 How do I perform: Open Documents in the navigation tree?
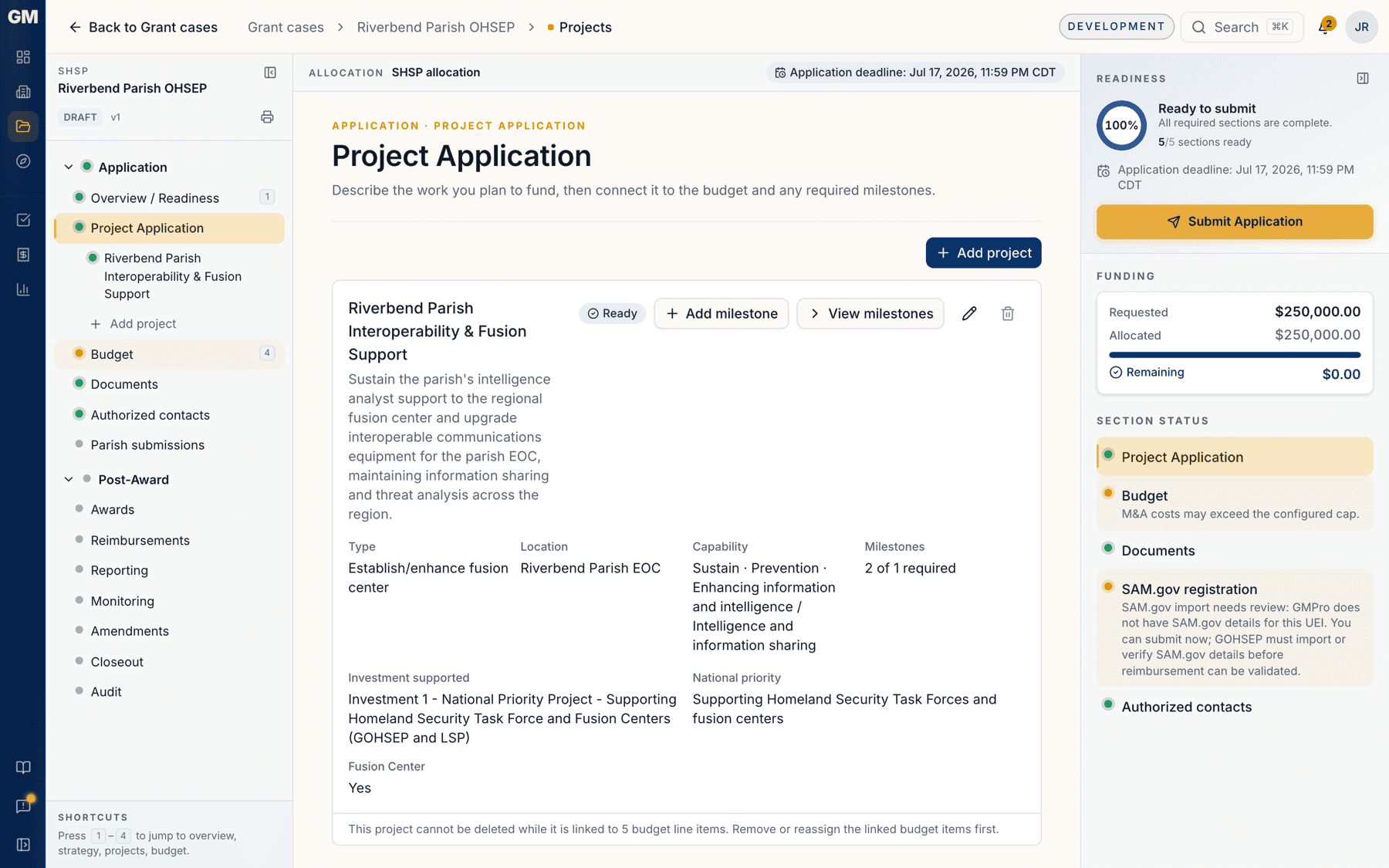pyautogui.click(x=169, y=384)
